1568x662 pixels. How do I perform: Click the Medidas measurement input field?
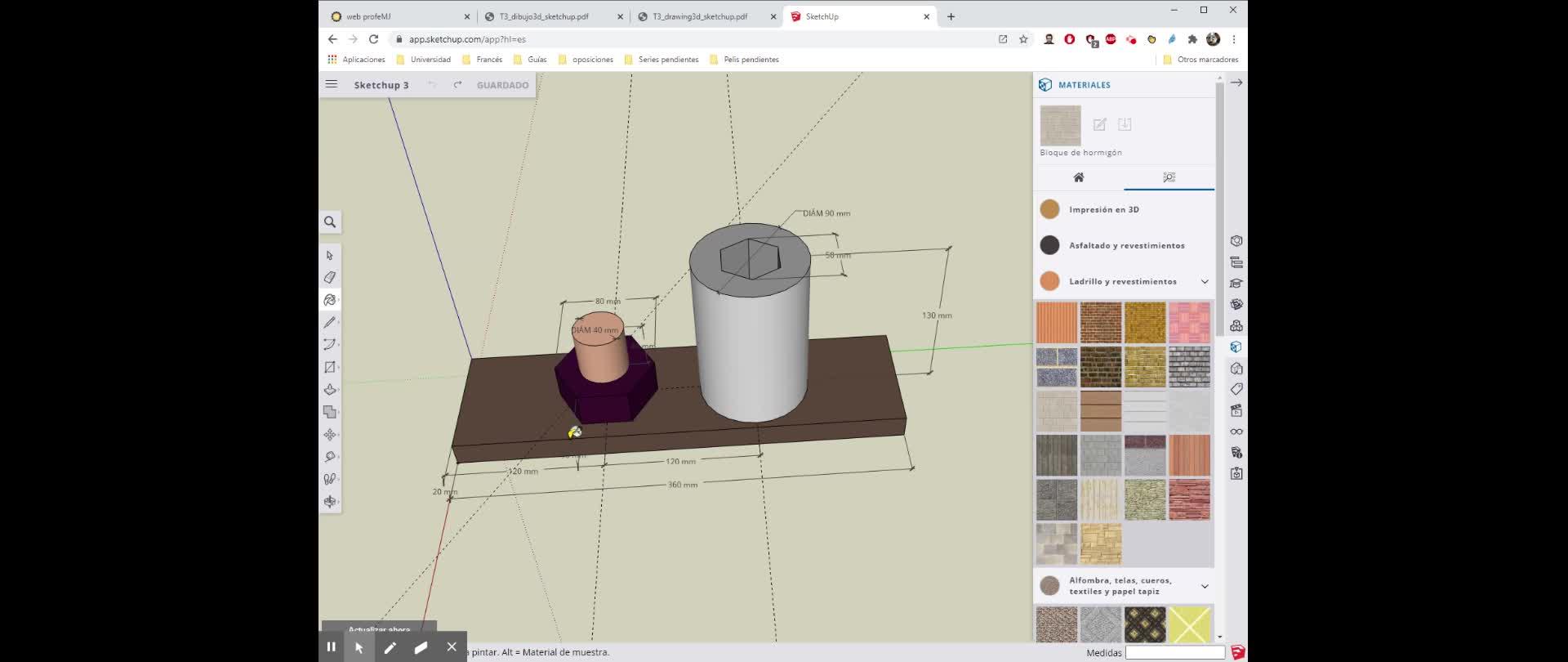(1175, 652)
